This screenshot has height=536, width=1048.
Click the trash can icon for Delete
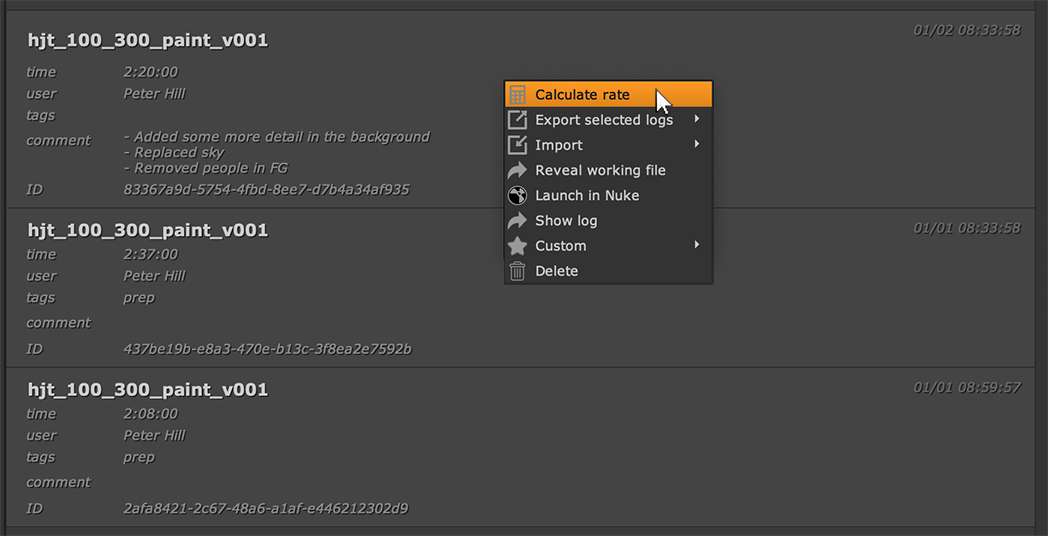click(517, 271)
